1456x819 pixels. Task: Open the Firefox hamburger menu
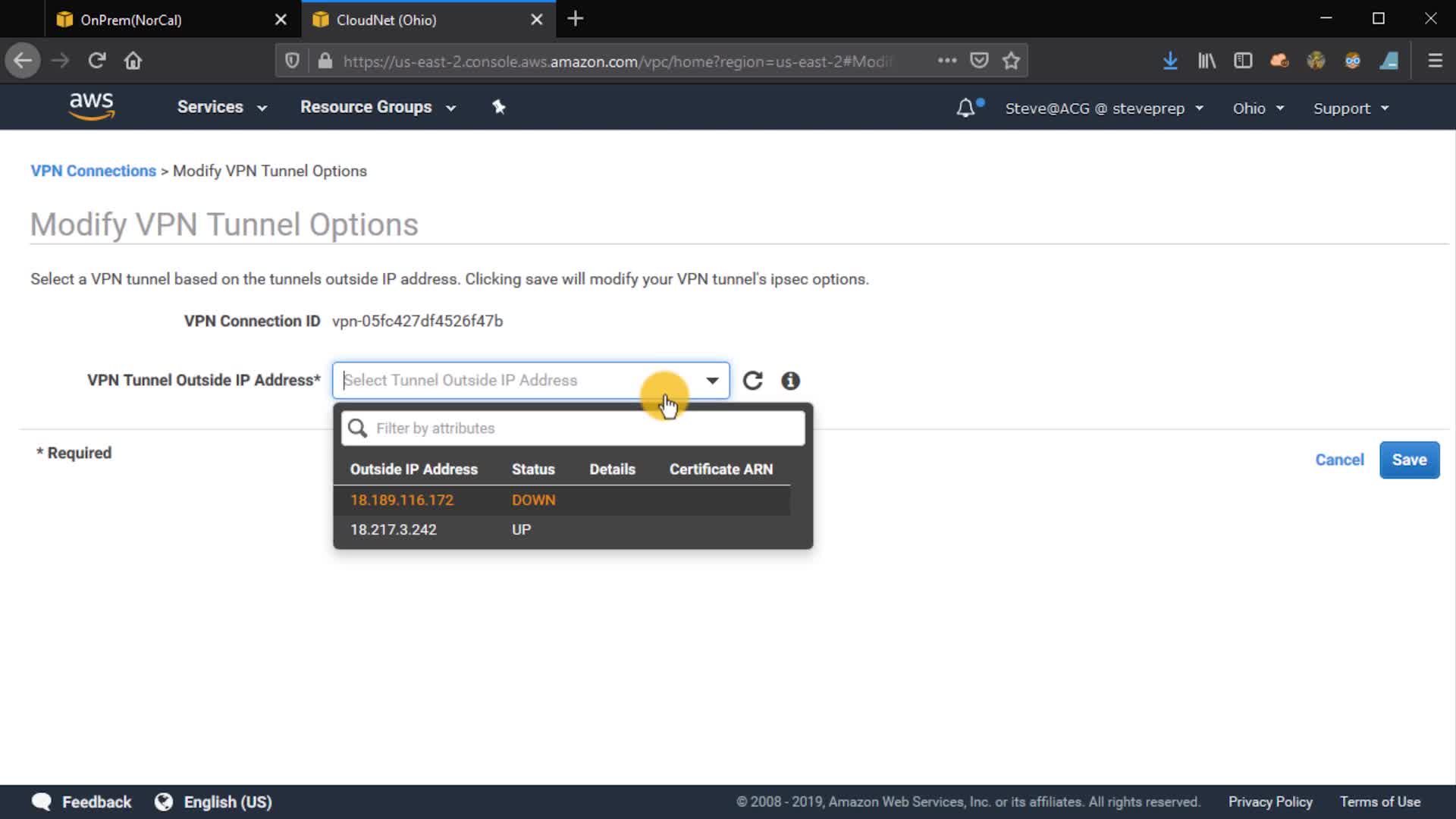[1435, 61]
